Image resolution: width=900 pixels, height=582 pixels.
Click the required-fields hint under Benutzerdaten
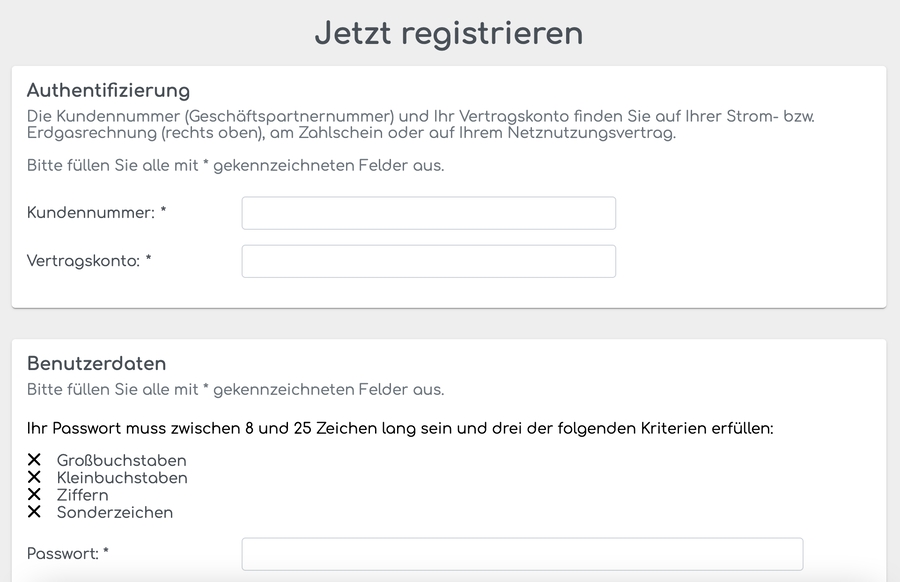click(235, 389)
